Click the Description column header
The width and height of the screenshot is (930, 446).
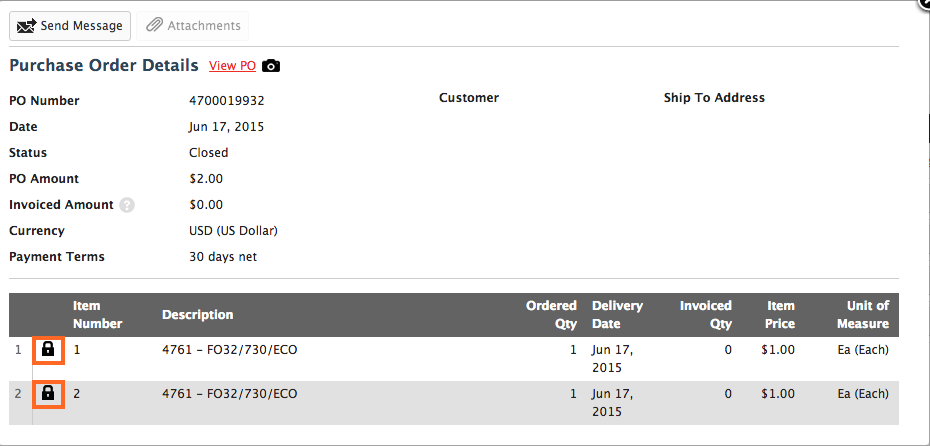pos(198,314)
